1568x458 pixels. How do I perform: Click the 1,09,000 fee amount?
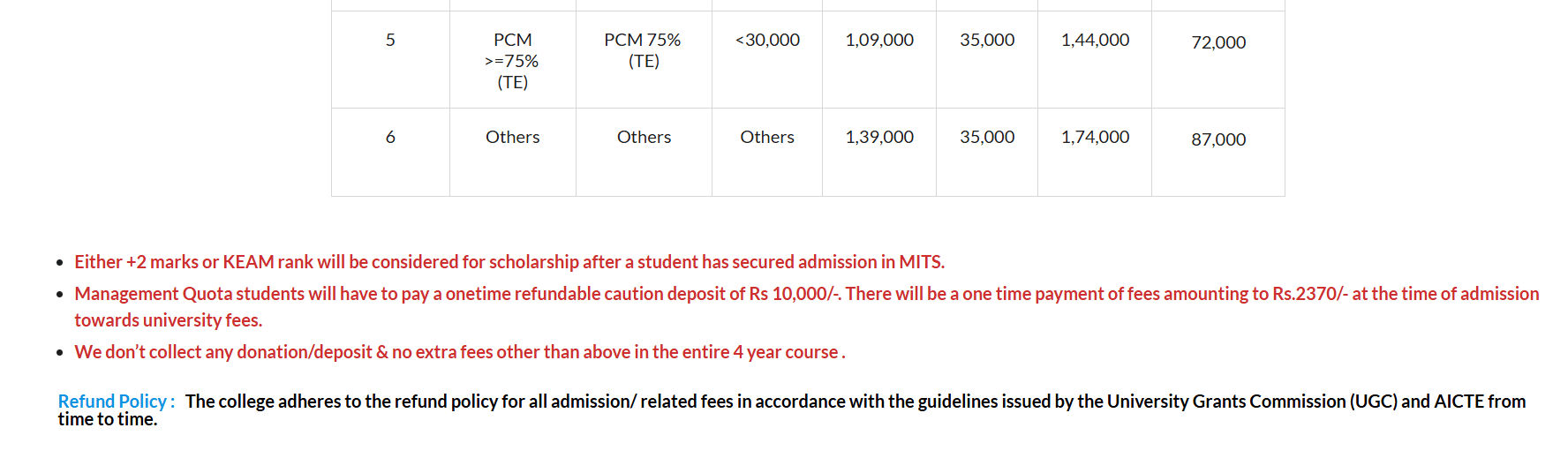879,41
